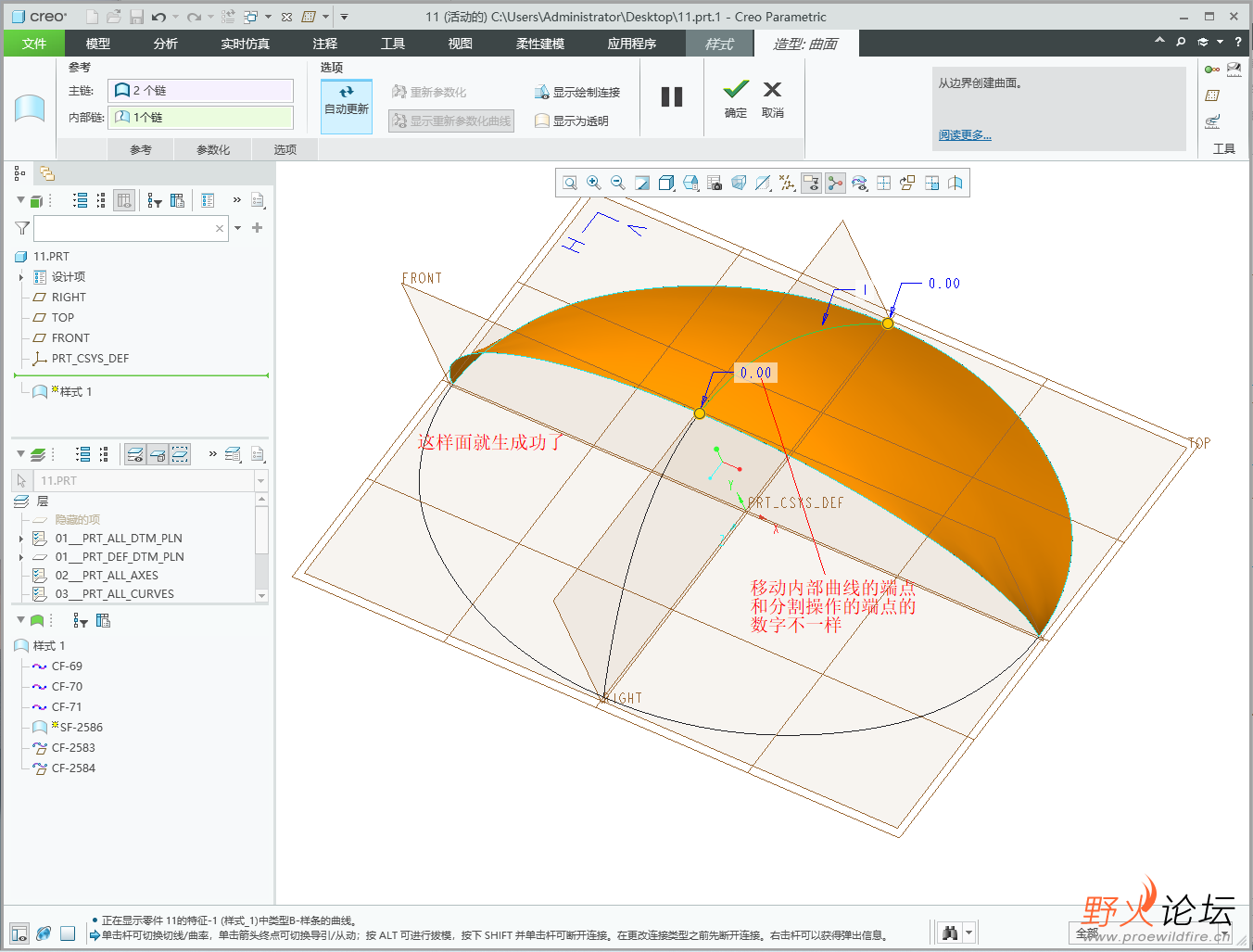Open the 11.PRT layer model dropdown
This screenshot has width=1253, height=952.
pos(260,481)
